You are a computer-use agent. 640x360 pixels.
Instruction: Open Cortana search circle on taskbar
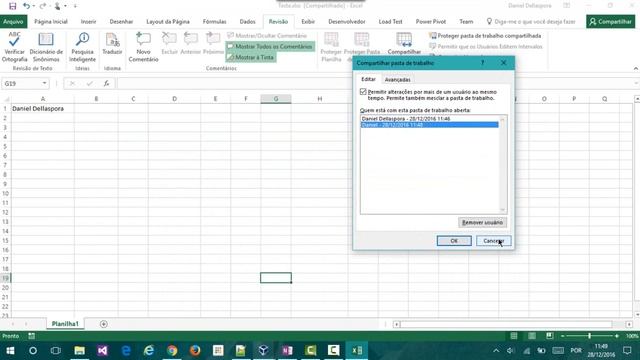point(33,351)
